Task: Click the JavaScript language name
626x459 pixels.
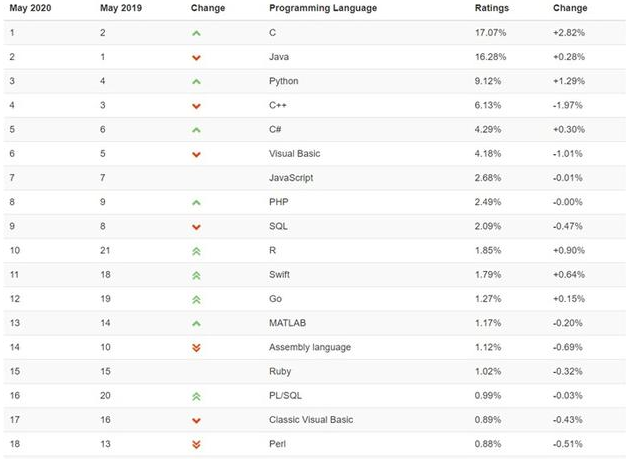Action: (291, 178)
